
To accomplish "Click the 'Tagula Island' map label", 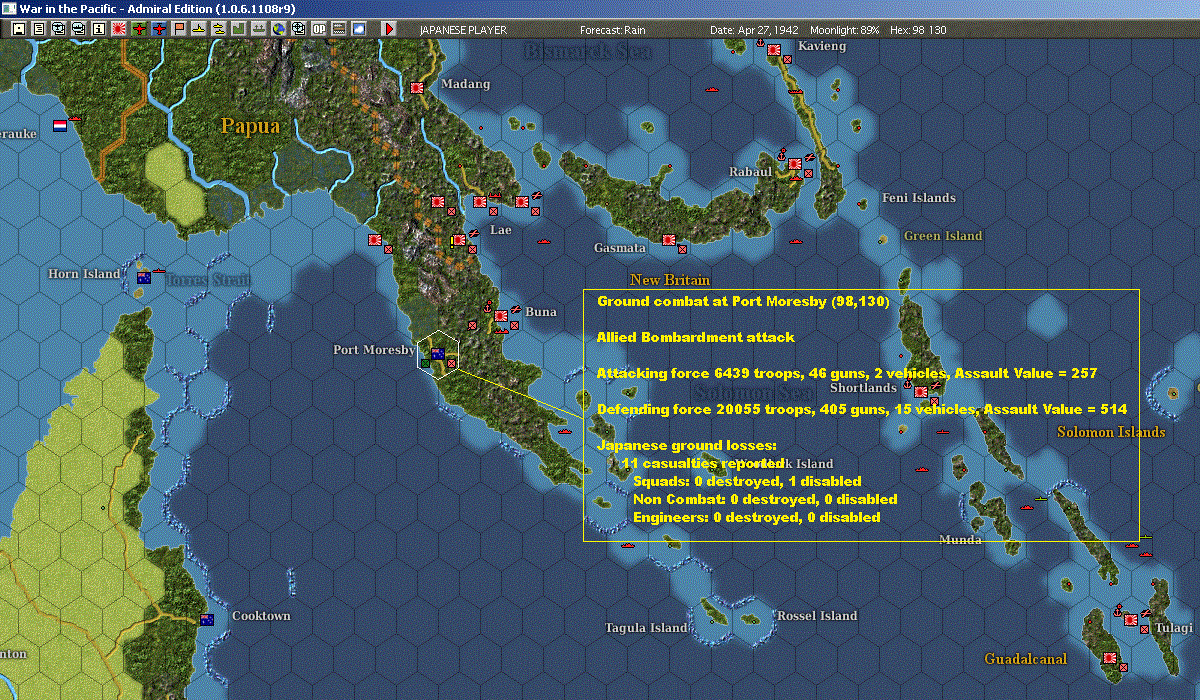I will pos(646,628).
